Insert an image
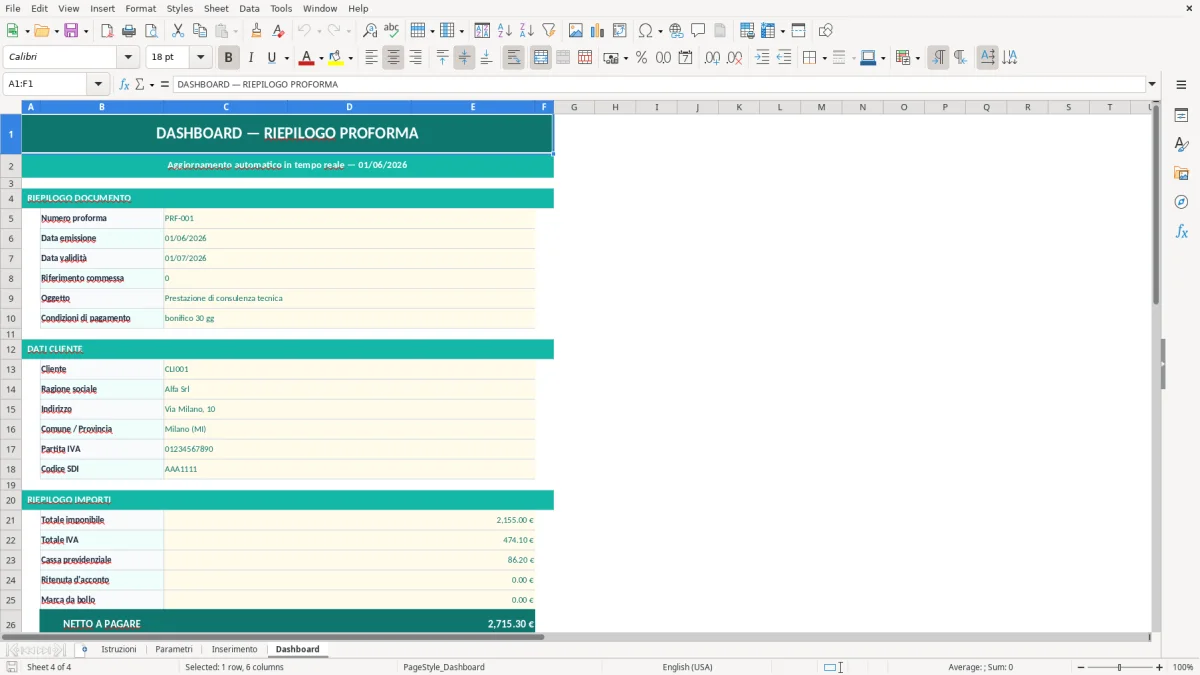 point(576,31)
